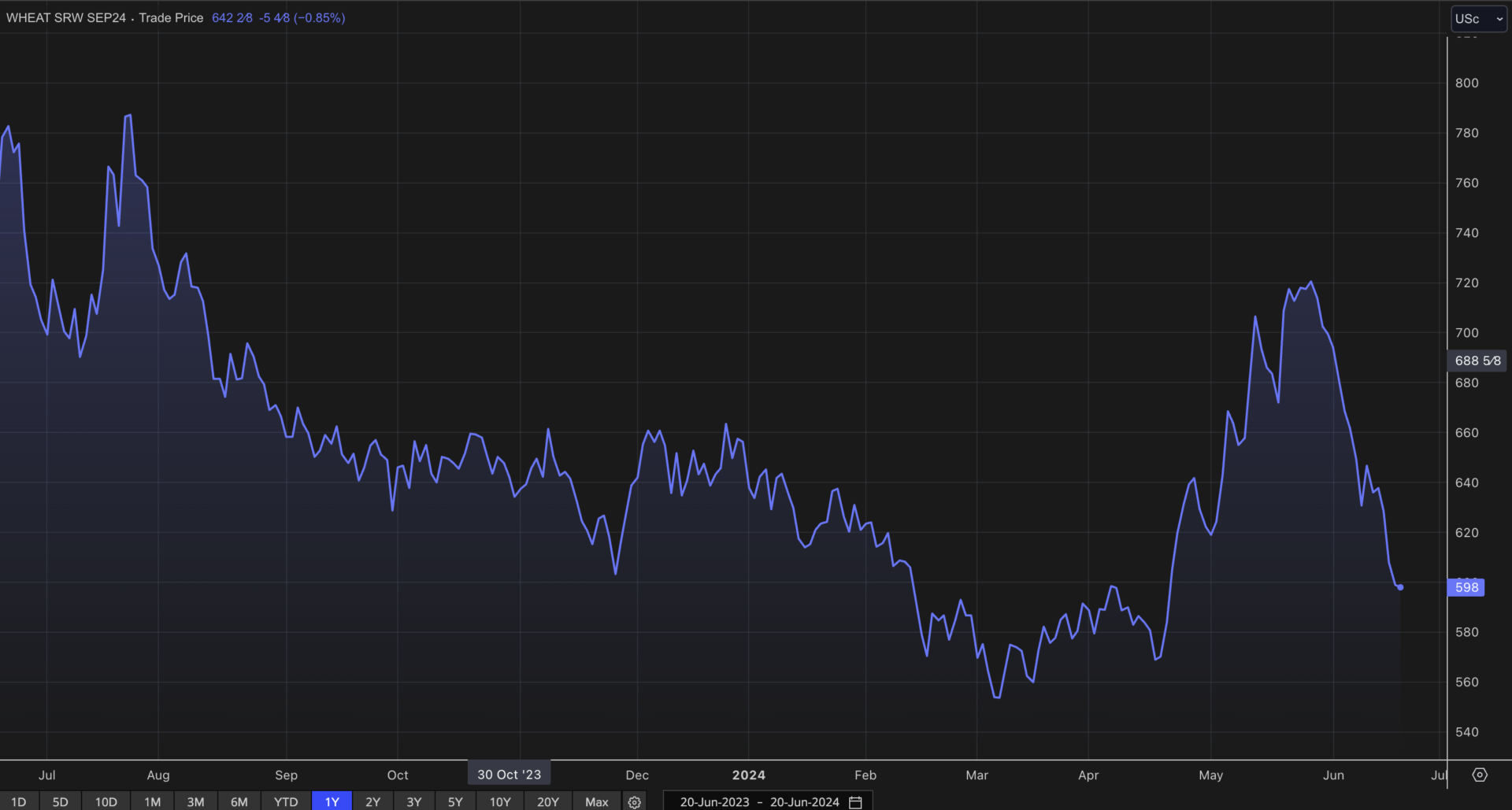Click the 20-Jun-2023 start date field
This screenshot has height=810, width=1512.
click(x=714, y=801)
